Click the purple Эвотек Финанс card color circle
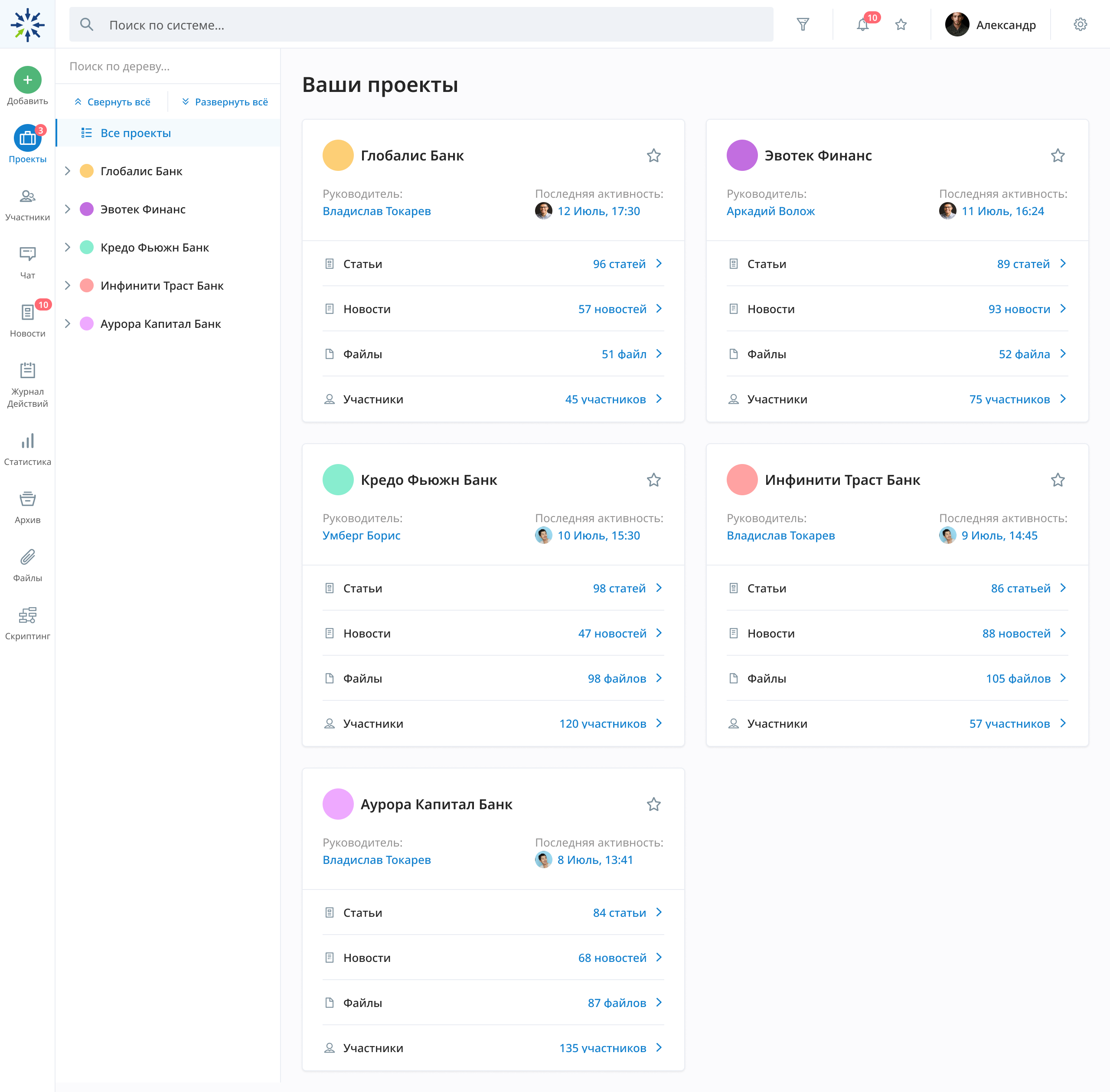Image resolution: width=1110 pixels, height=1092 pixels. click(x=742, y=155)
